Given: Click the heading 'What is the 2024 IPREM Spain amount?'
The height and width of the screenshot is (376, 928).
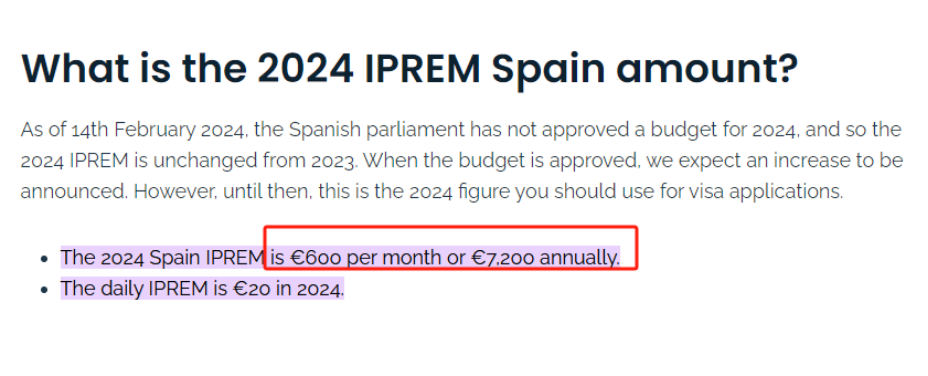Looking at the screenshot, I should [x=410, y=69].
